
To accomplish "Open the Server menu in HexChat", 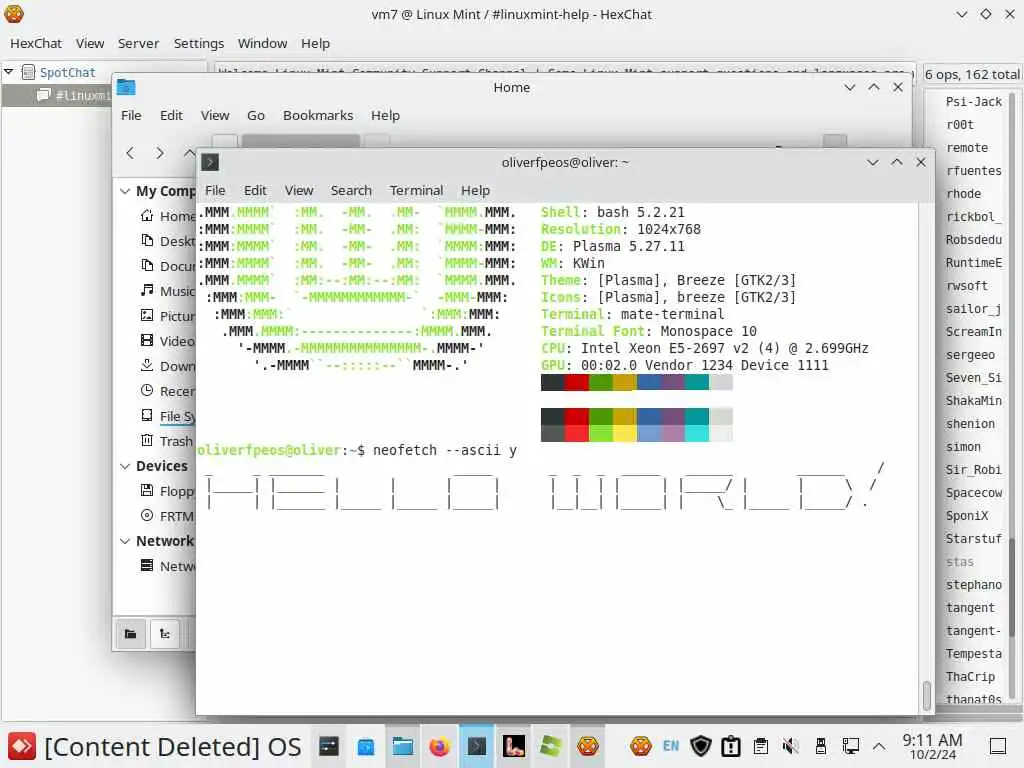I will [x=138, y=44].
